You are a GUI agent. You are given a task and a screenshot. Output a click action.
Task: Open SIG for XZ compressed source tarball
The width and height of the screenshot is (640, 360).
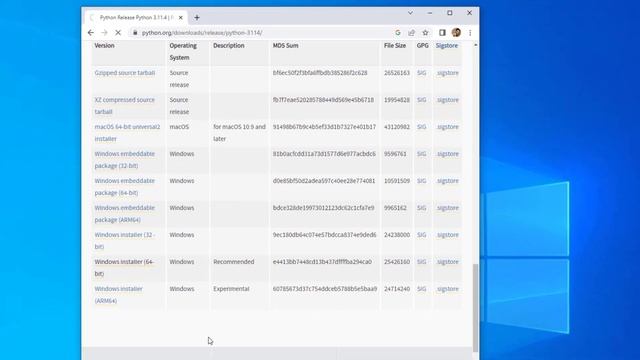[x=422, y=100]
